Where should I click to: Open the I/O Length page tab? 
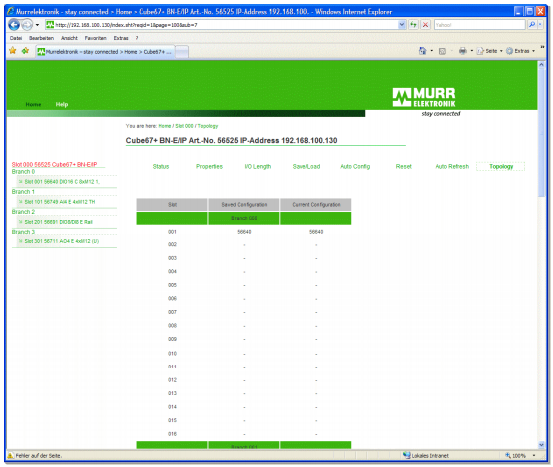tap(258, 166)
